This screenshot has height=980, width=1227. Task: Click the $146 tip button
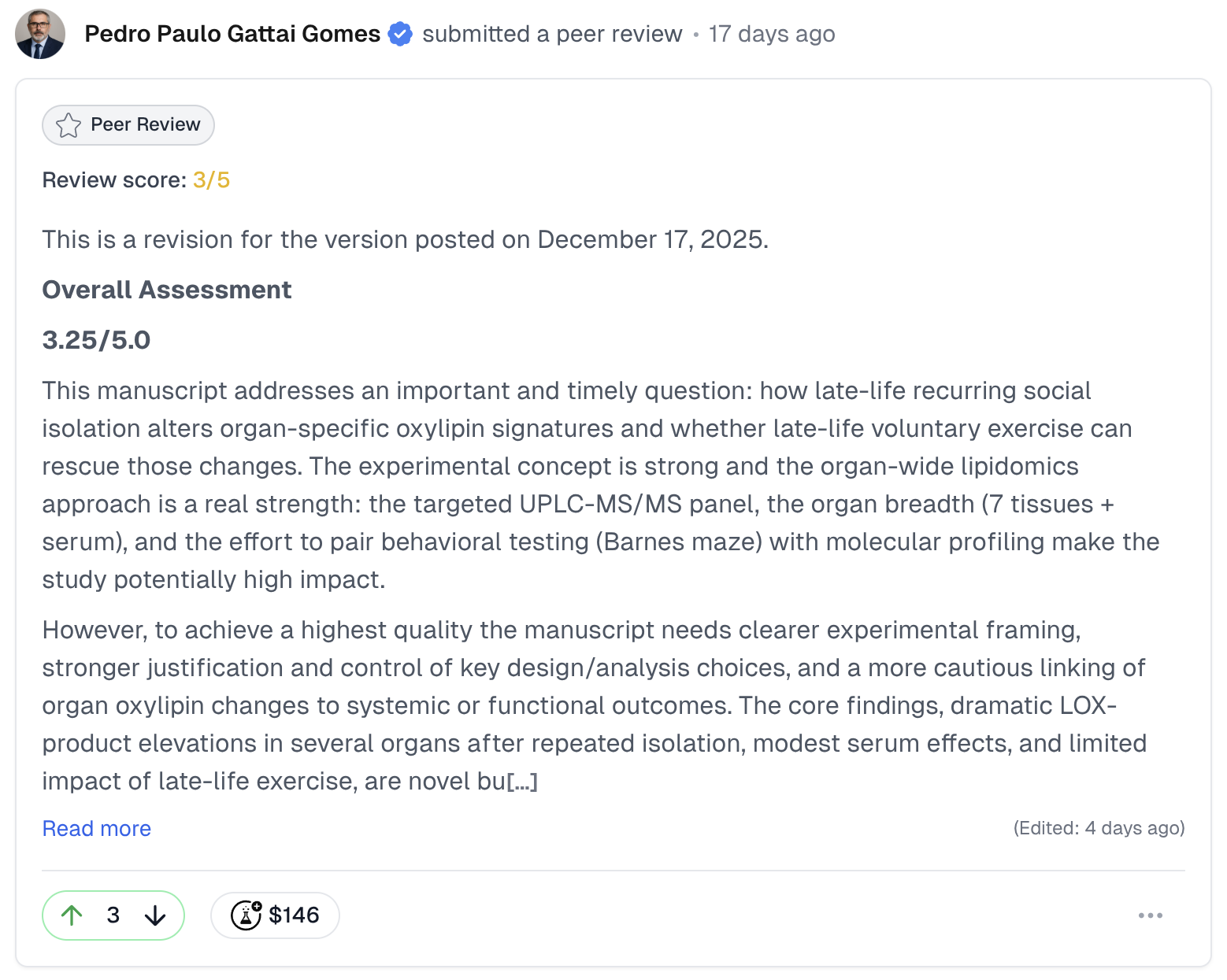click(x=275, y=915)
